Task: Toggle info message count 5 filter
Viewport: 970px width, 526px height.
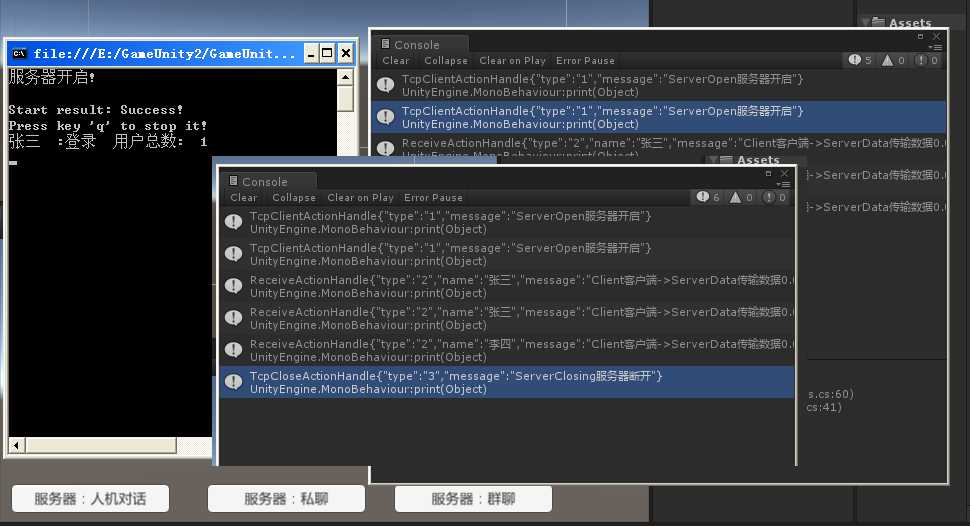Action: click(x=860, y=60)
